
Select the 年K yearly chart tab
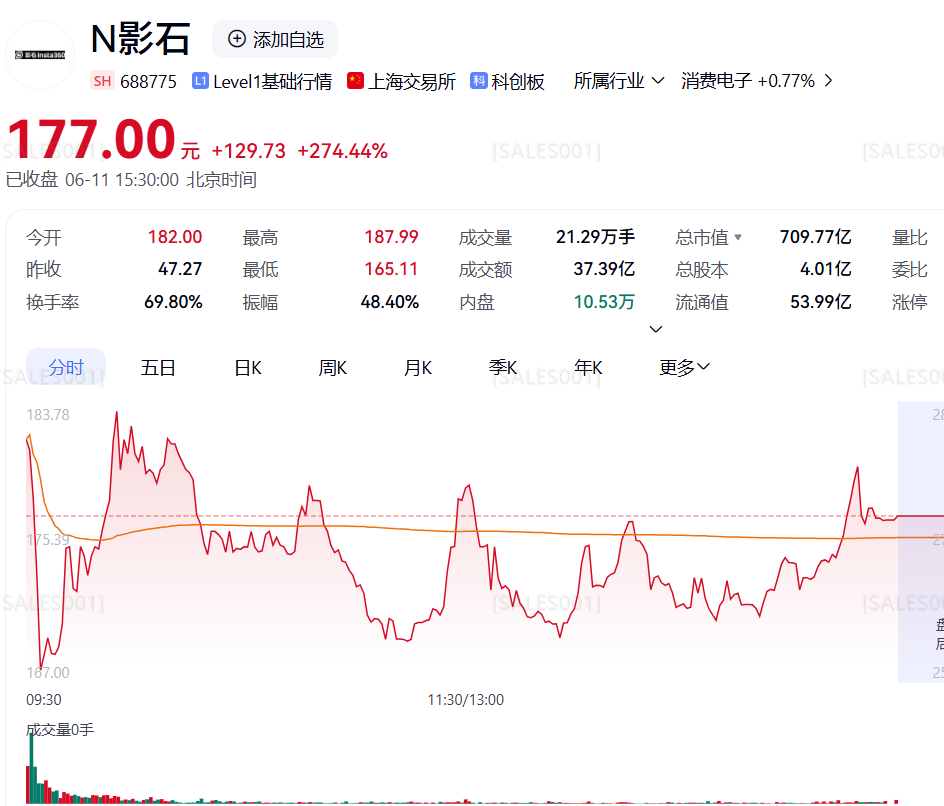589,368
